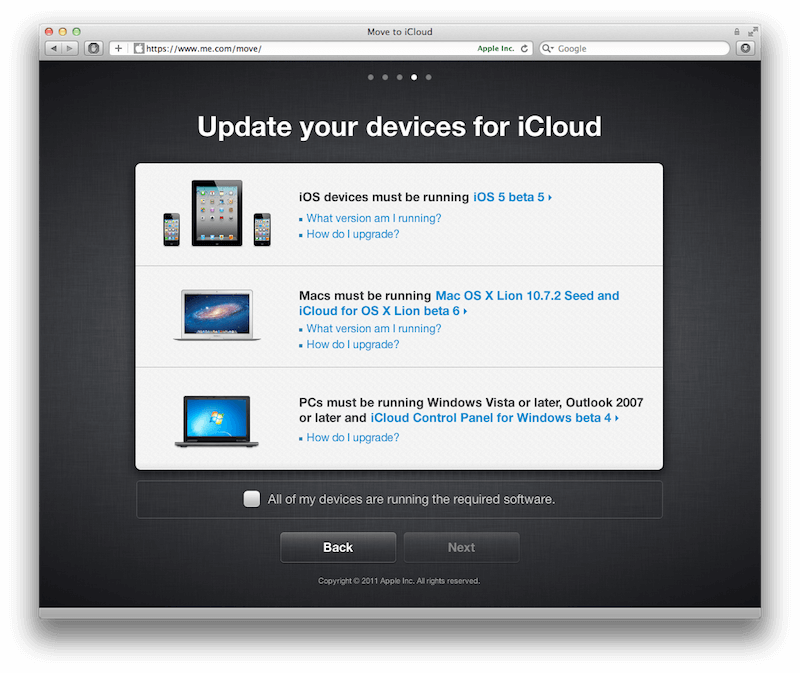This screenshot has height=673, width=800.
Task: Click the 'Update your devices for iCloud' heading
Action: coord(399,127)
